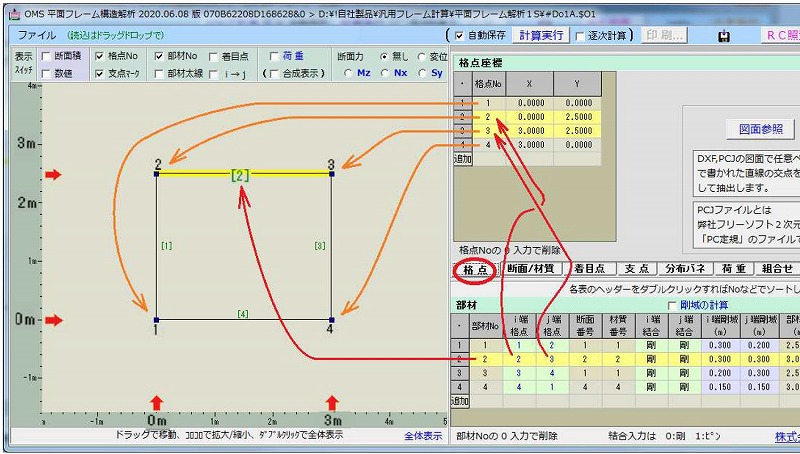Image resolution: width=800 pixels, height=454 pixels.
Task: Click the 全体表示 link
Action: [x=423, y=436]
